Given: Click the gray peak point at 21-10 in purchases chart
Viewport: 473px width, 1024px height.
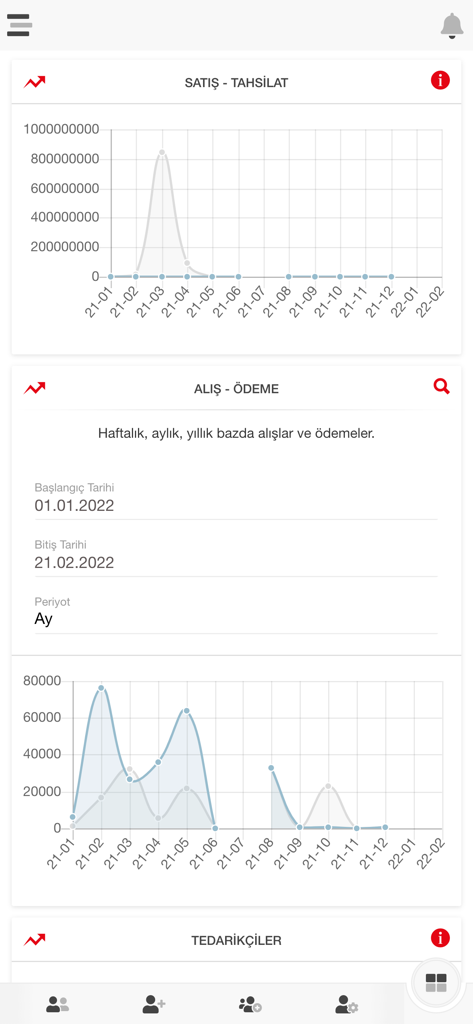Looking at the screenshot, I should click(328, 786).
